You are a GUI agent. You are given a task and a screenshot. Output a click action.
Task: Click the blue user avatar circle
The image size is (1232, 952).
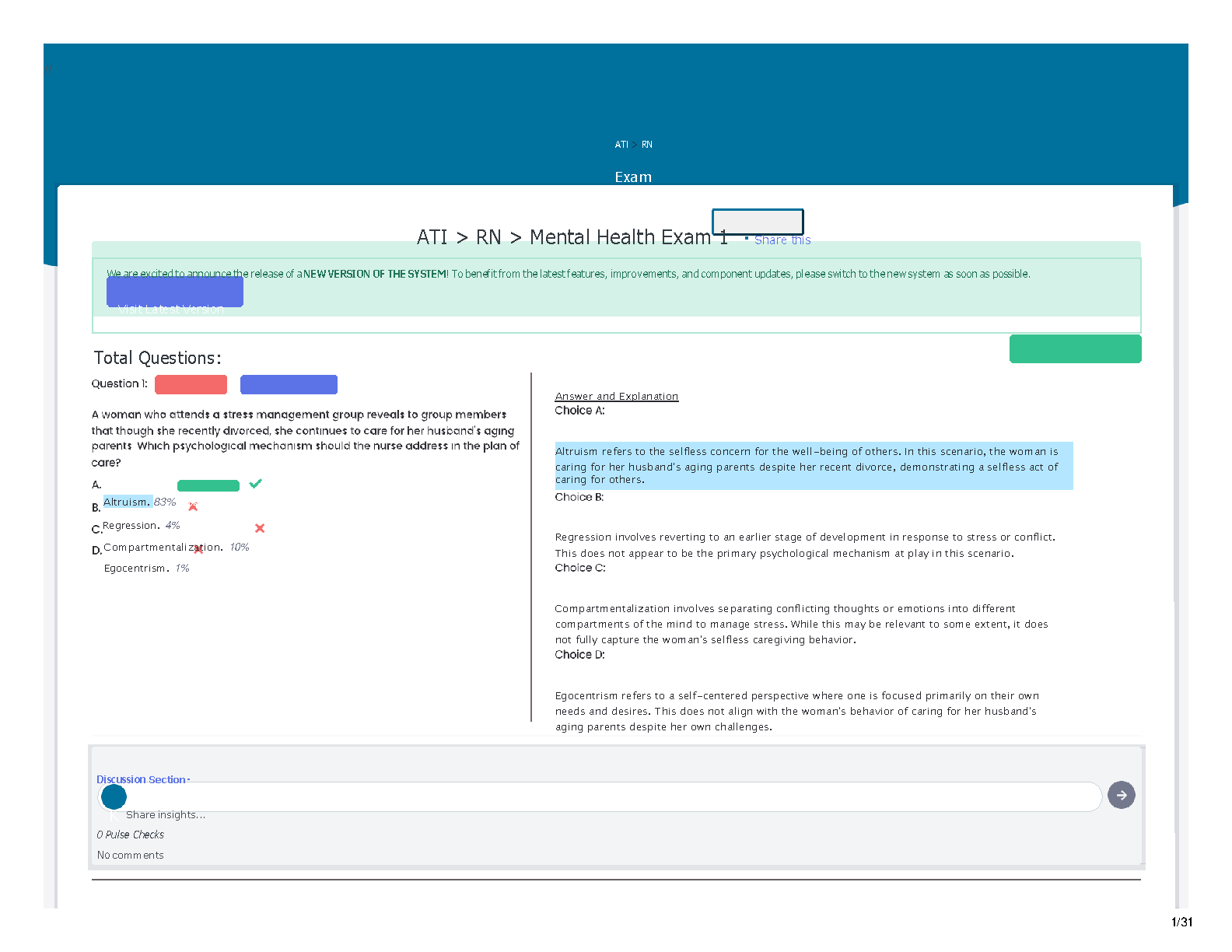pos(114,796)
